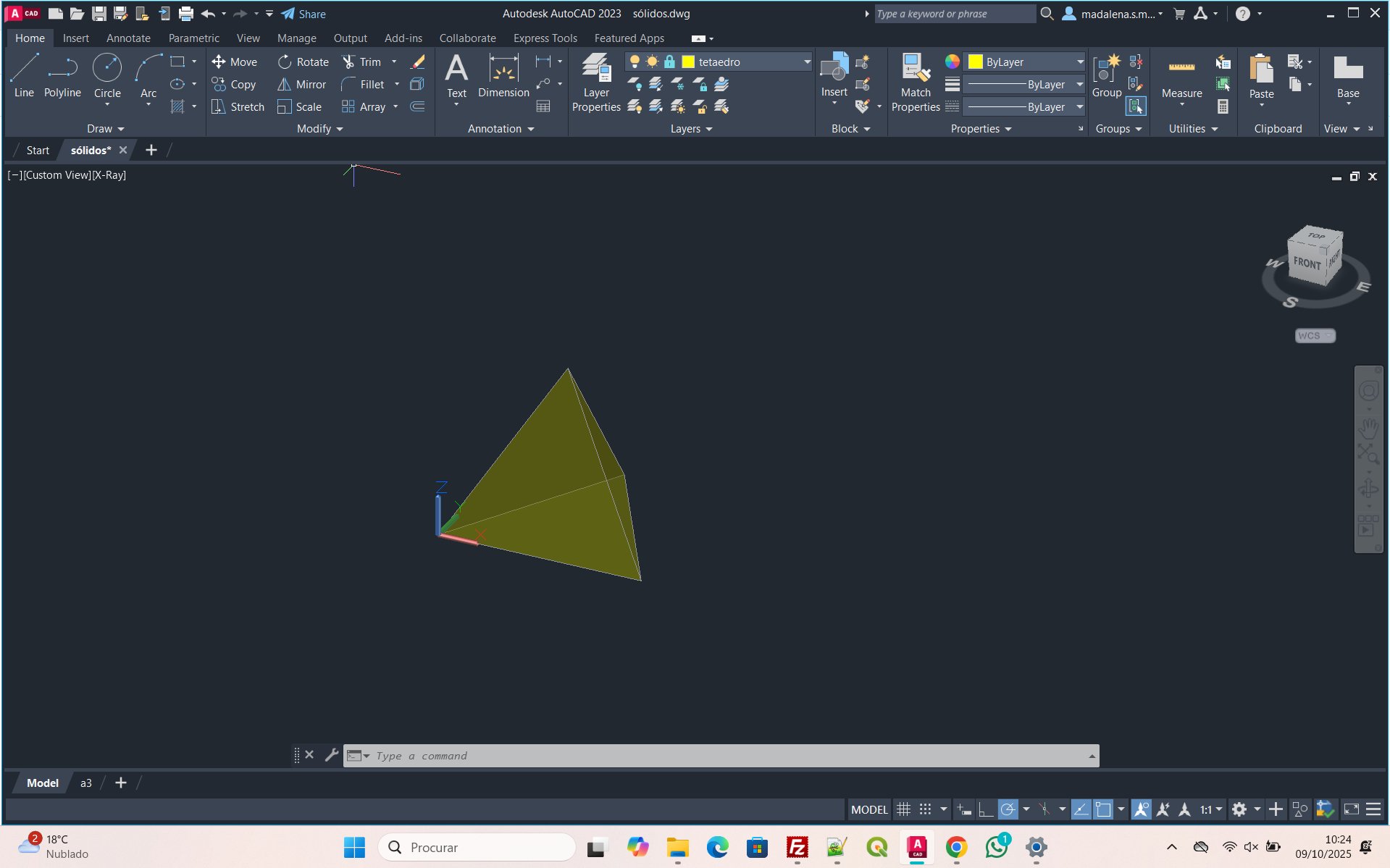Expand the Layers panel
Viewport: 1390px width, 868px height.
[691, 129]
